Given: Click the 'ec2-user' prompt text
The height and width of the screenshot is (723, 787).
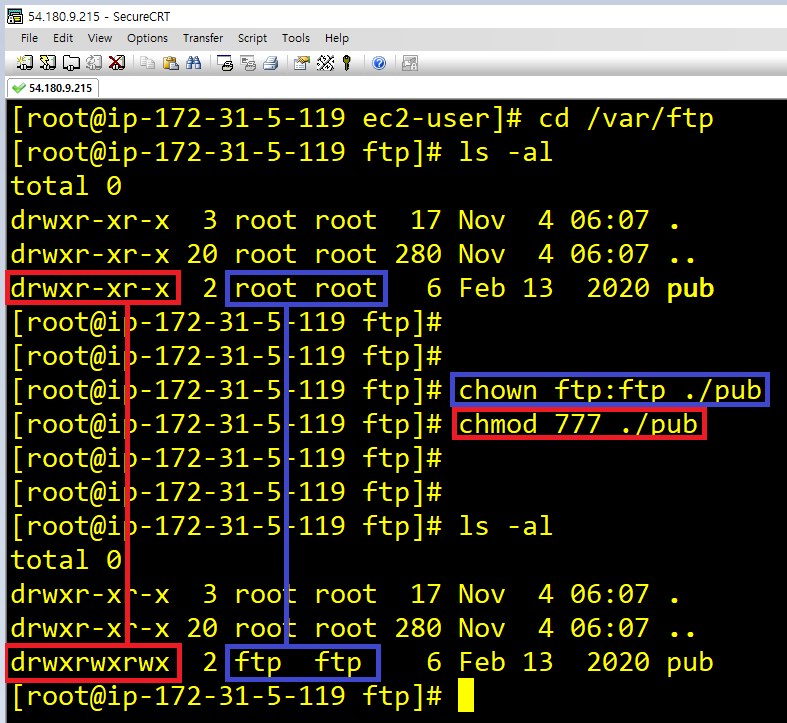Looking at the screenshot, I should pos(425,119).
